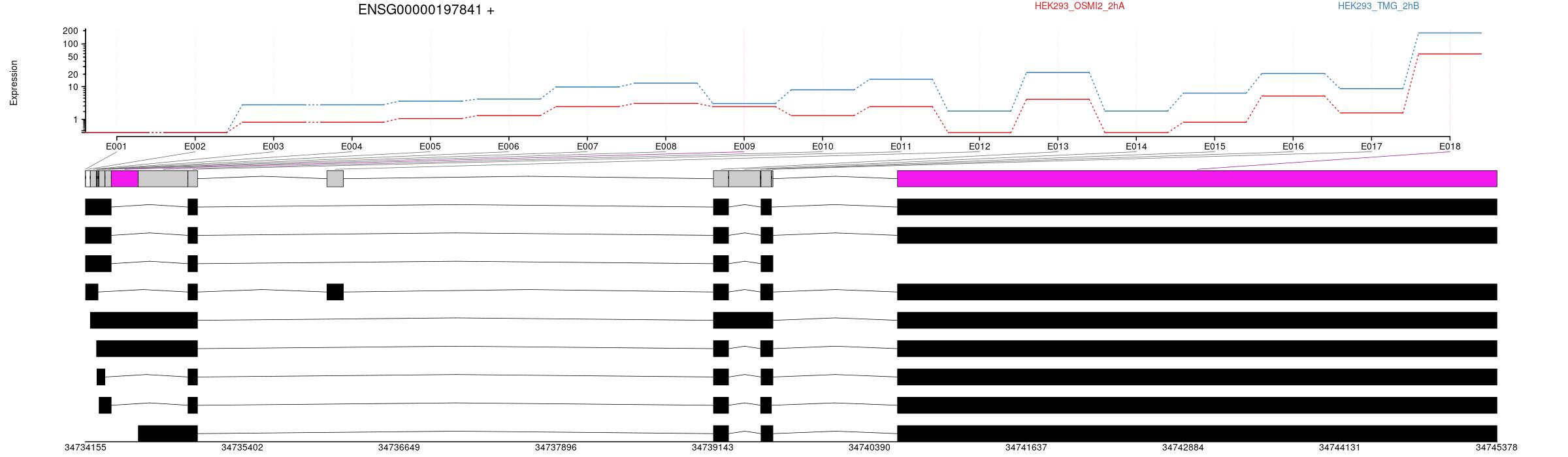Viewport: 1568px width, 457px height.
Task: Click y-axis tick value 1
Action: (x=76, y=120)
